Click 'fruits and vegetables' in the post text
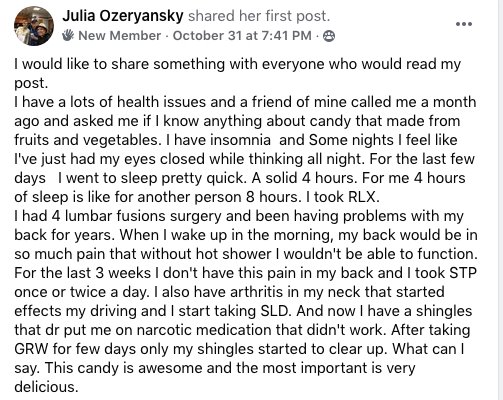The image size is (503, 400). 86,140
